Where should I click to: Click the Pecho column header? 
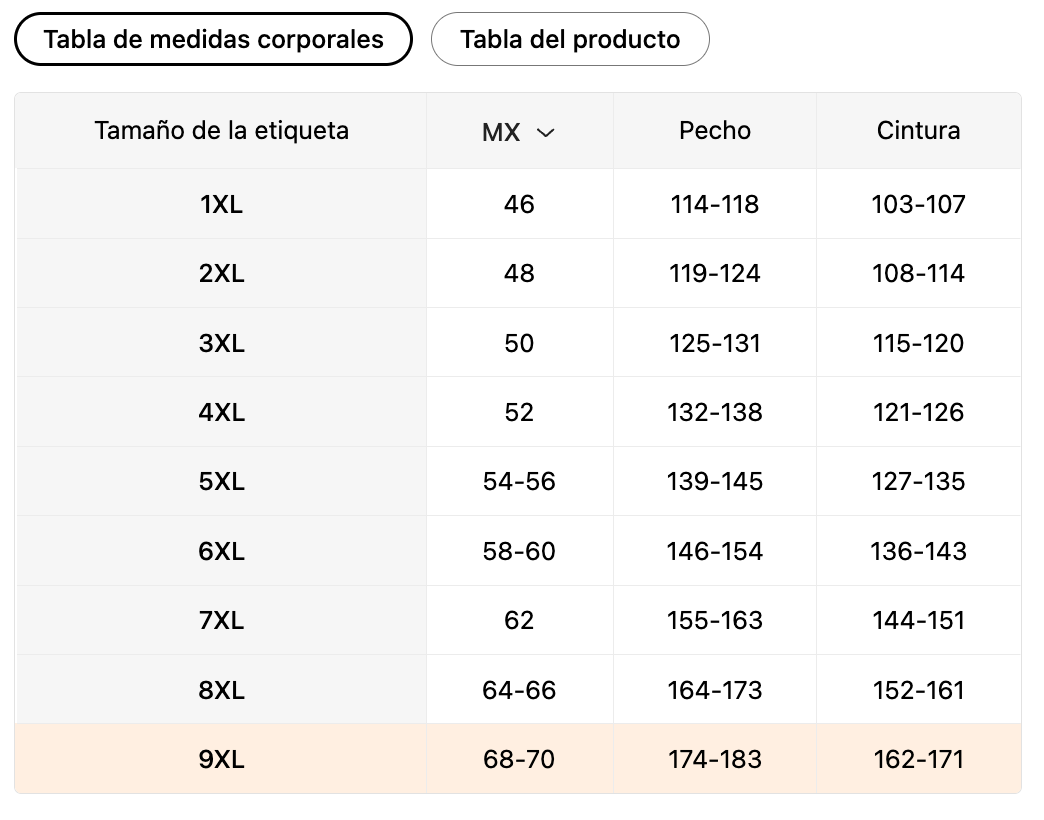[715, 131]
